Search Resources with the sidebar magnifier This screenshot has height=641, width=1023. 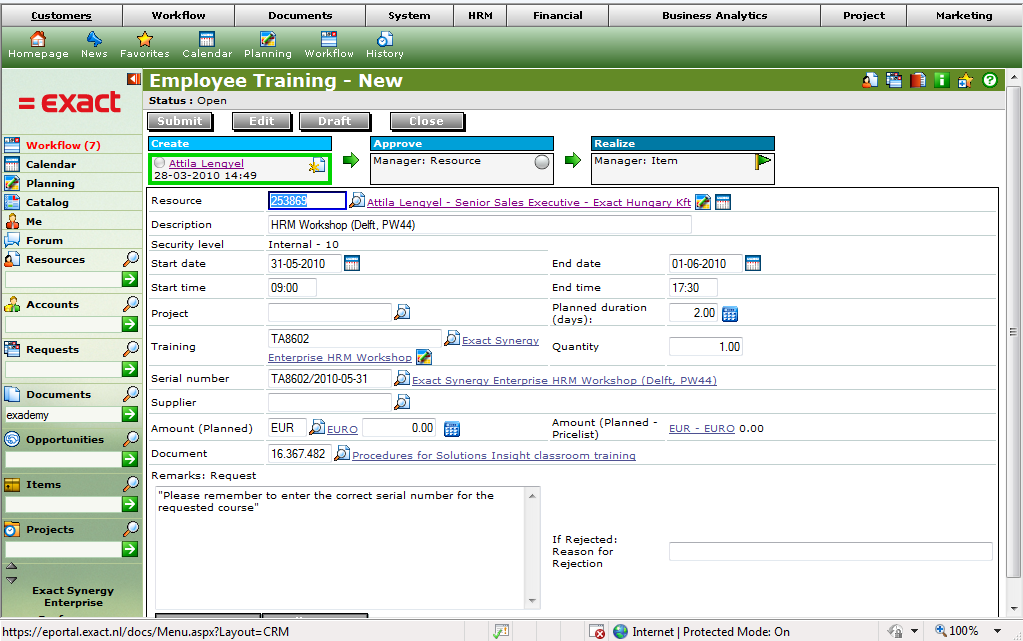(131, 258)
